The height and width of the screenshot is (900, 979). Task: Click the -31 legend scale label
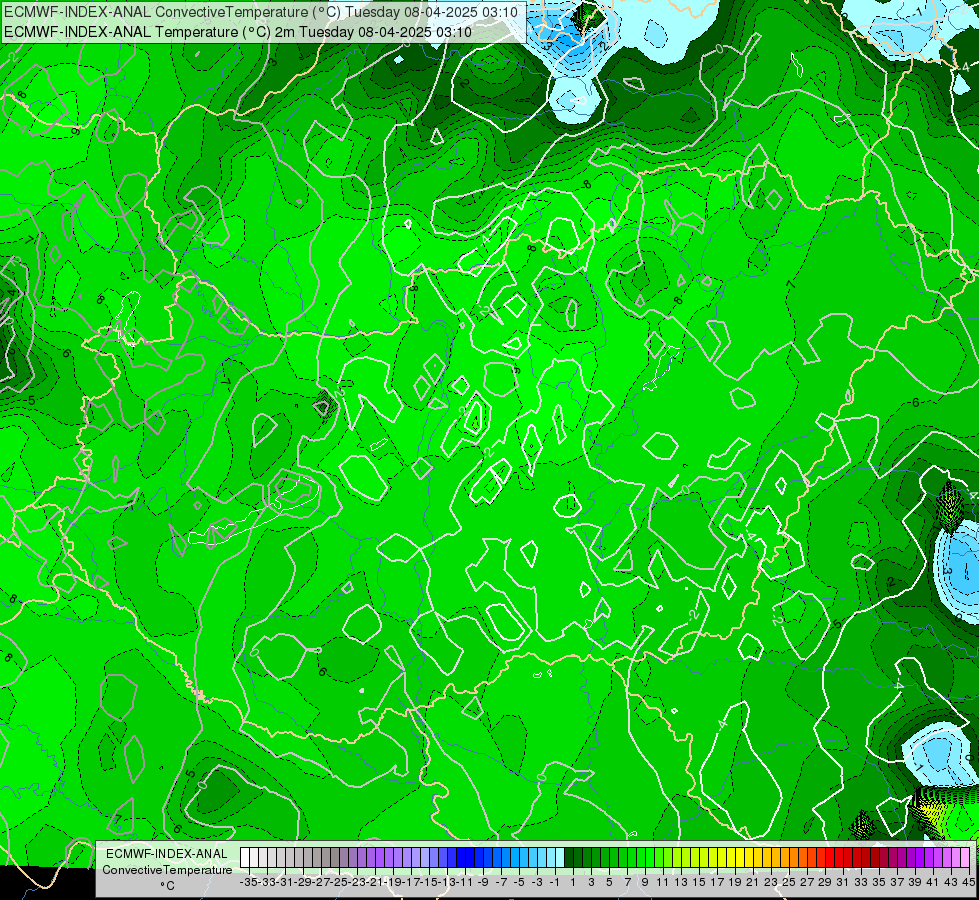tap(285, 882)
